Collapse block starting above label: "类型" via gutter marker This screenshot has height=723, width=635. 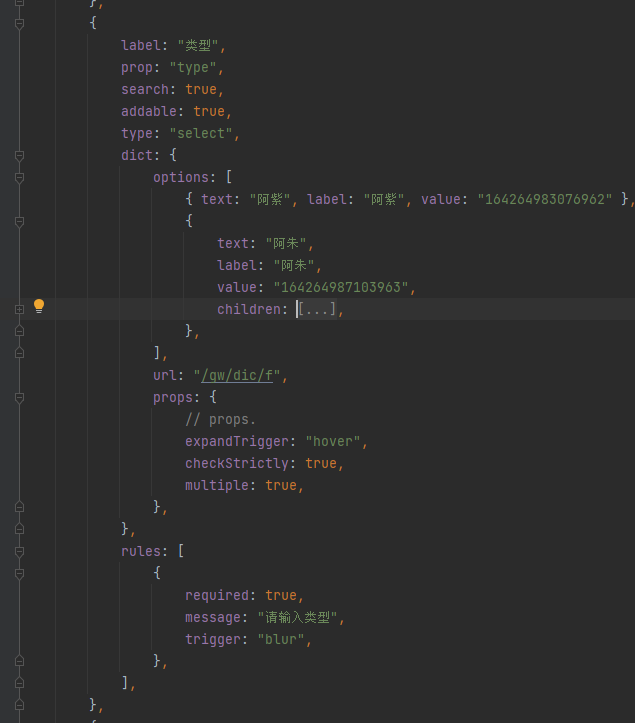pyautogui.click(x=19, y=23)
